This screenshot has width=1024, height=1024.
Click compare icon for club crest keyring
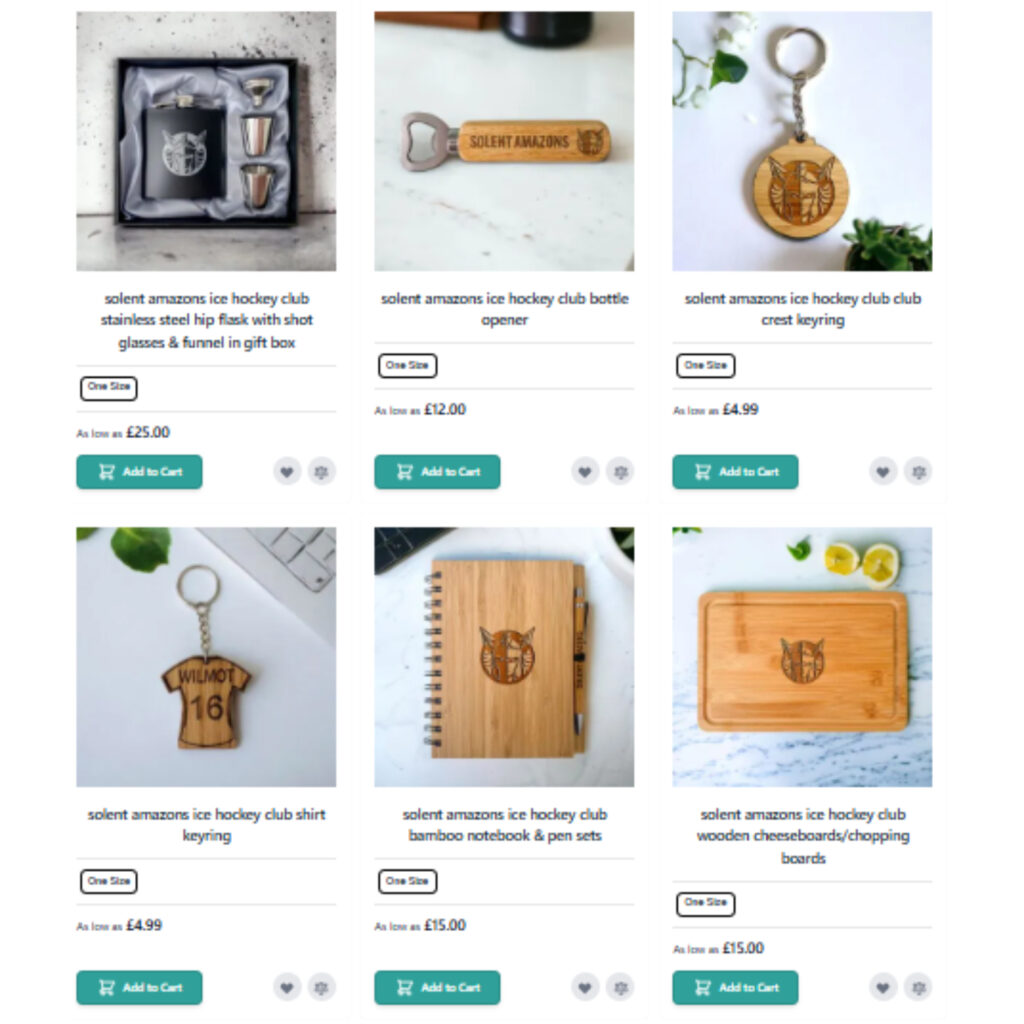(x=918, y=472)
